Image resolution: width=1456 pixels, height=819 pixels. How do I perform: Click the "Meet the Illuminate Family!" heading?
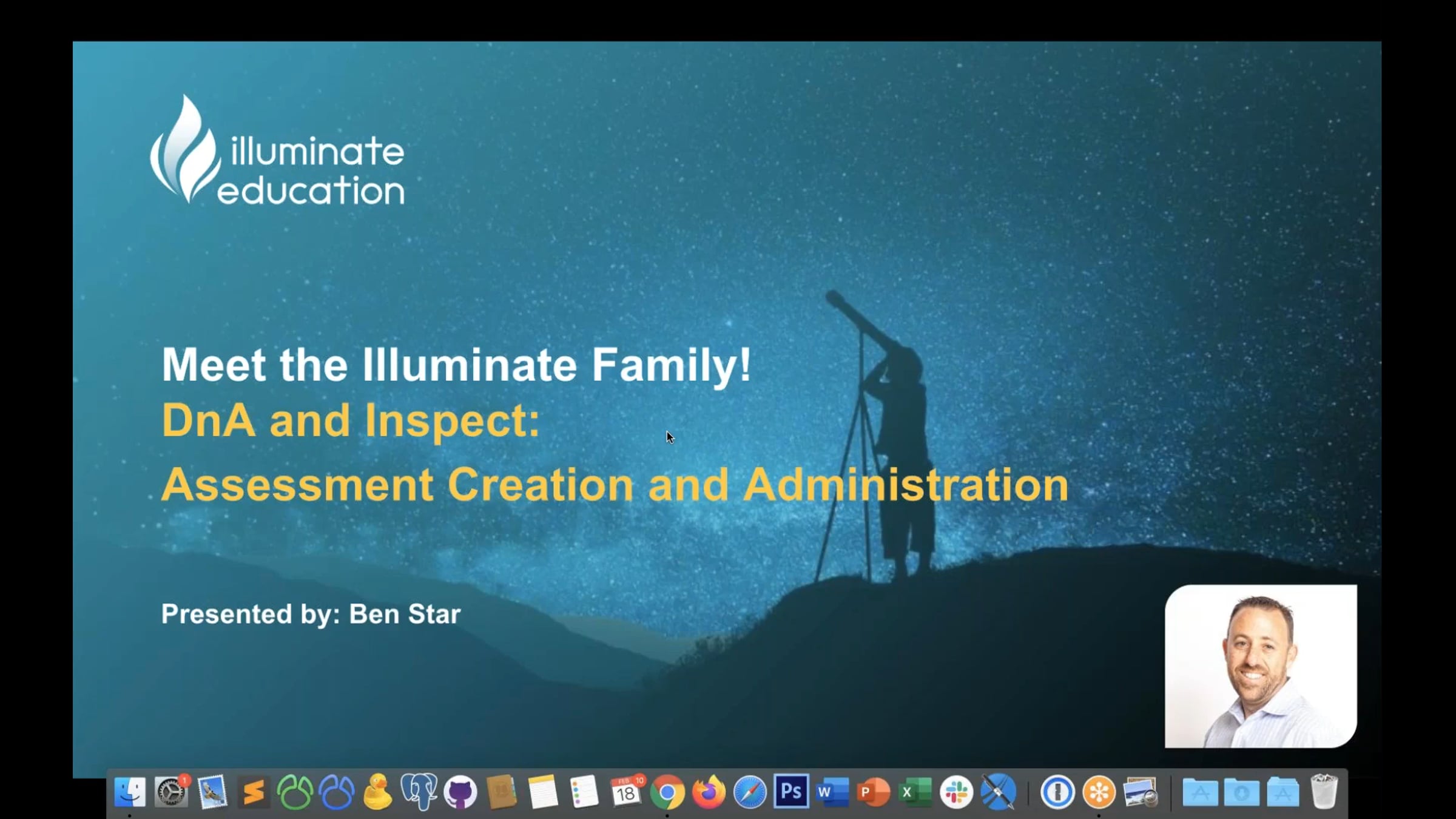pyautogui.click(x=456, y=365)
